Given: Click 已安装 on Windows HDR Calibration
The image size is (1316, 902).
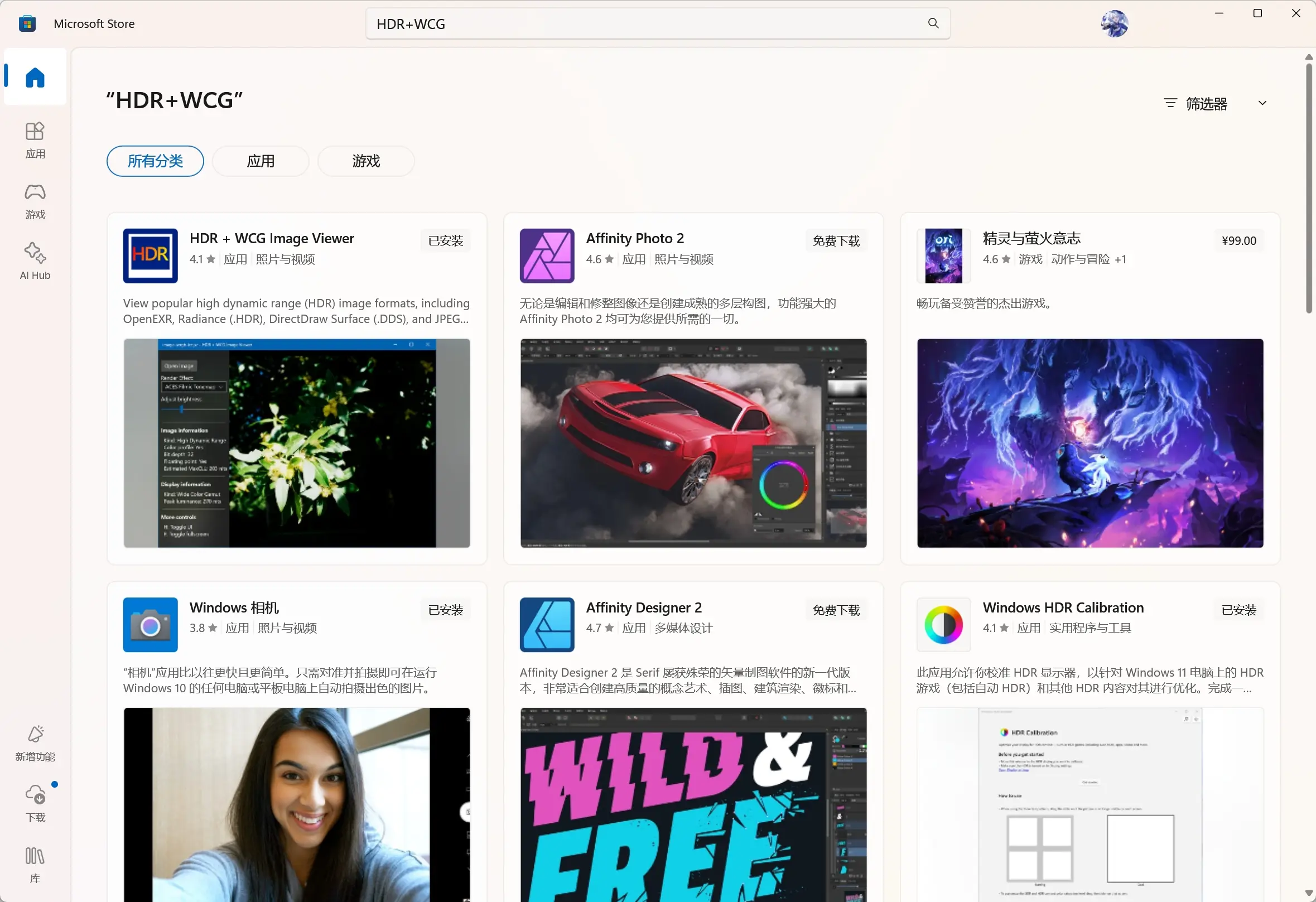Looking at the screenshot, I should coord(1239,610).
